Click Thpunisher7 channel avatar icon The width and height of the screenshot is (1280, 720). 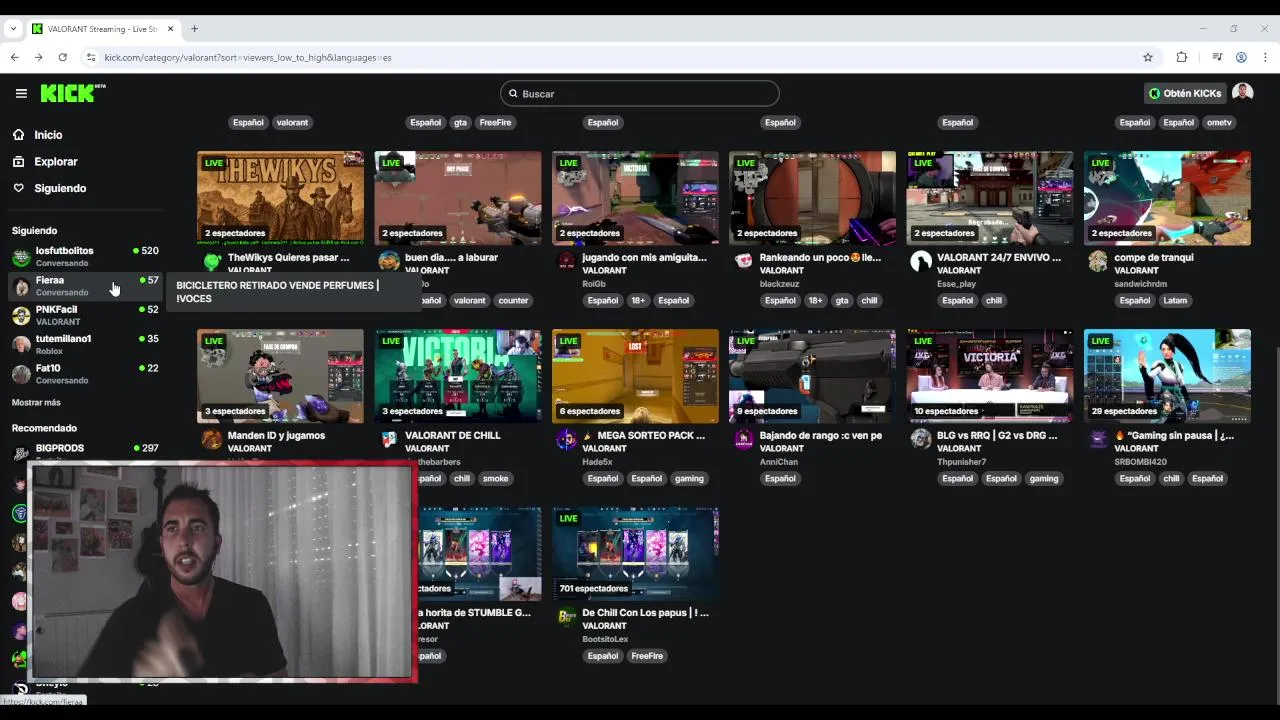[x=920, y=440]
